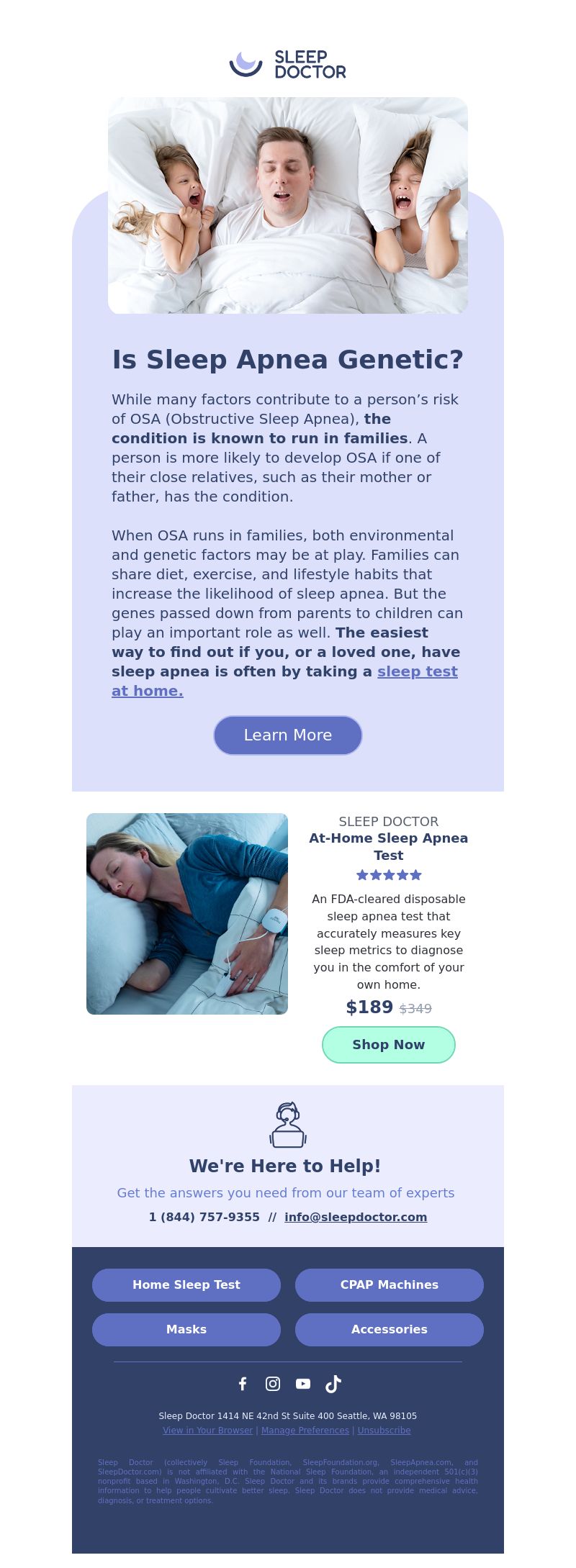
Task: Open the TikTok social icon
Action: 333,1383
